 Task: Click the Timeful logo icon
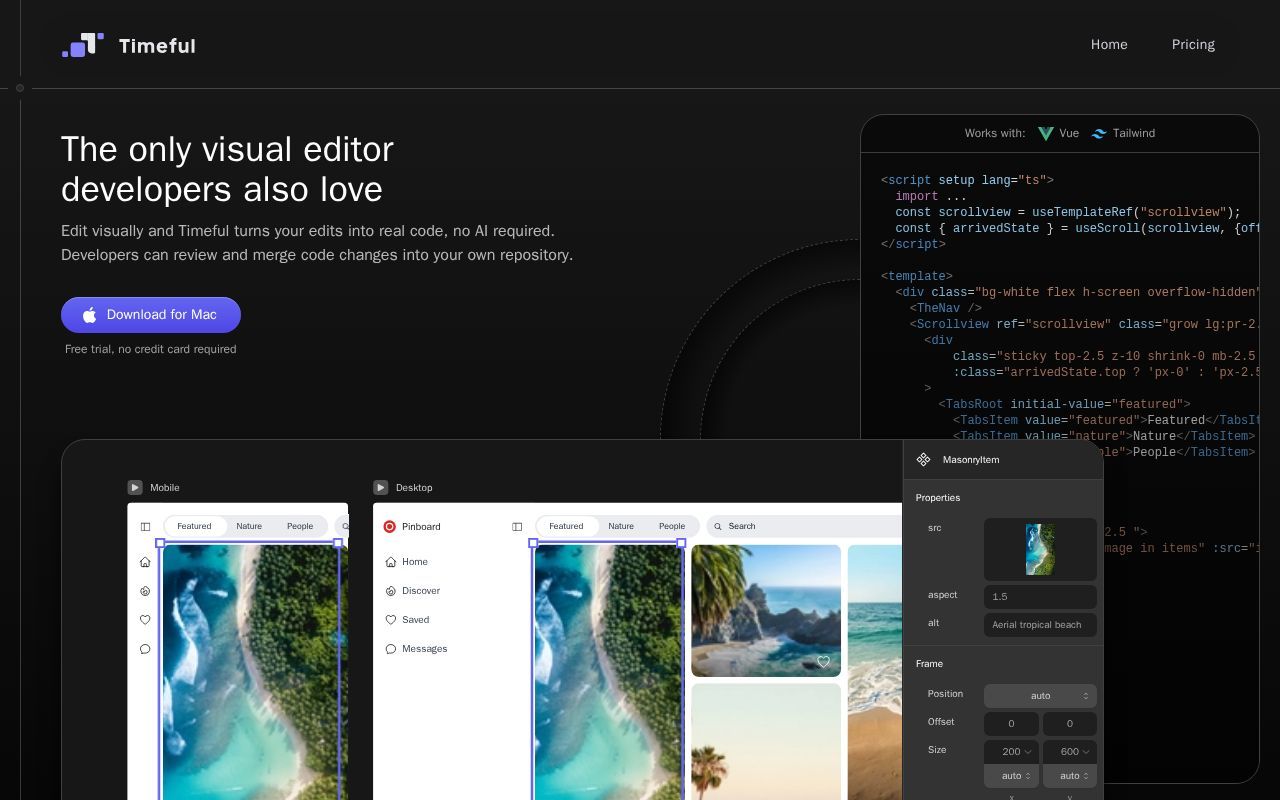coord(83,45)
